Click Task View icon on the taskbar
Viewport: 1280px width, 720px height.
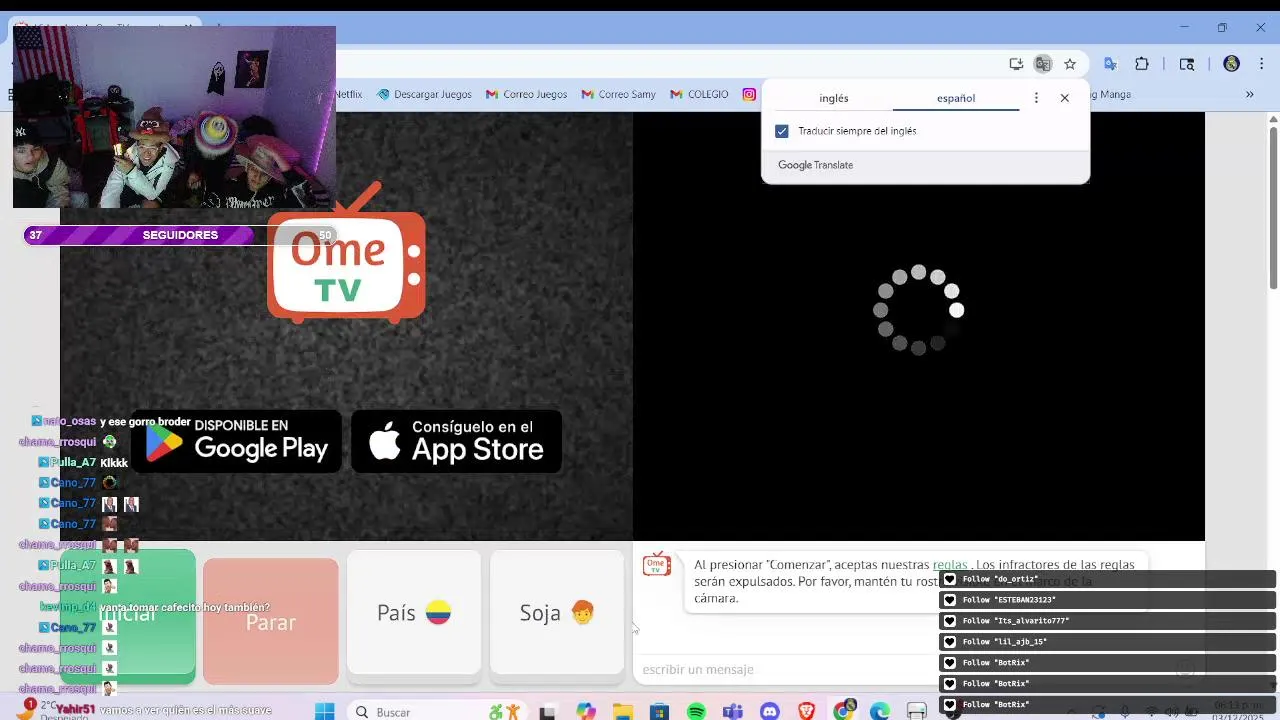(x=547, y=712)
